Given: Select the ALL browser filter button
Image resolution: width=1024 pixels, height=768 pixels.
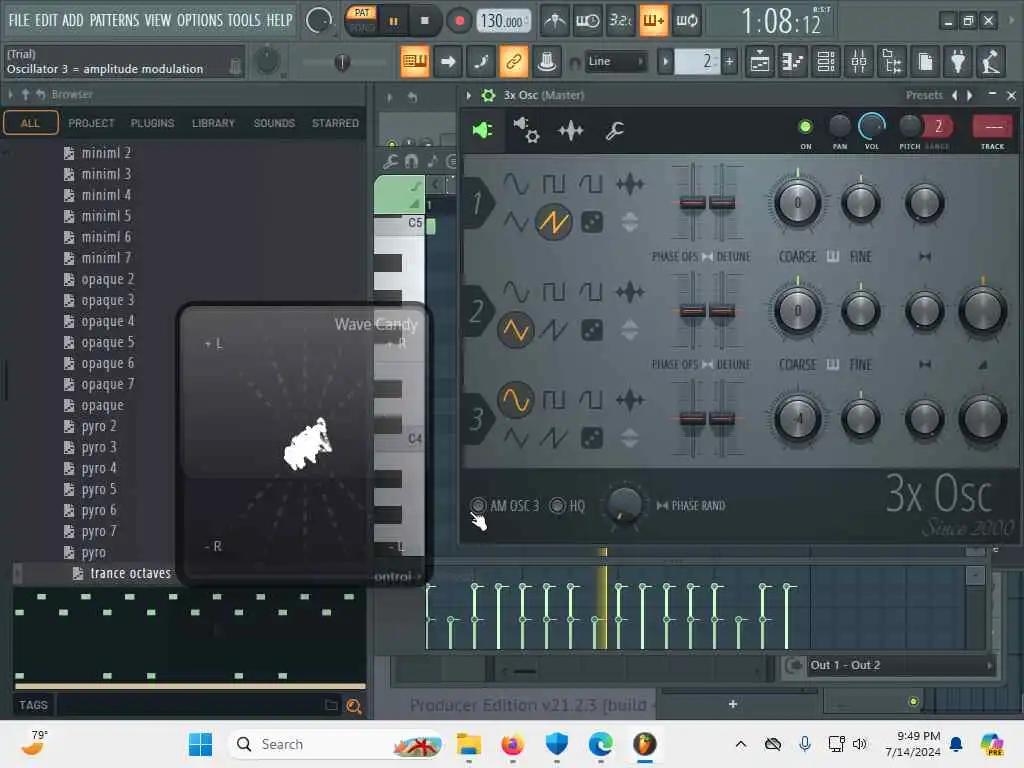Looking at the screenshot, I should click(30, 123).
